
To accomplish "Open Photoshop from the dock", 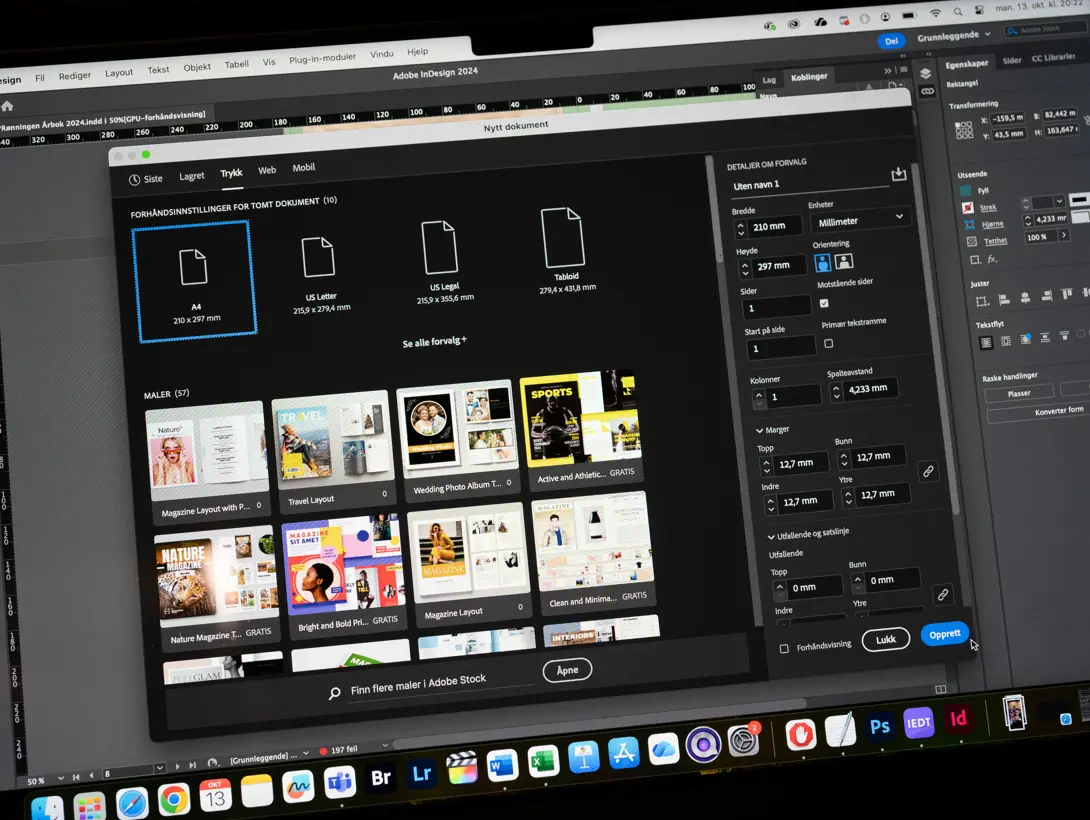I will click(880, 727).
